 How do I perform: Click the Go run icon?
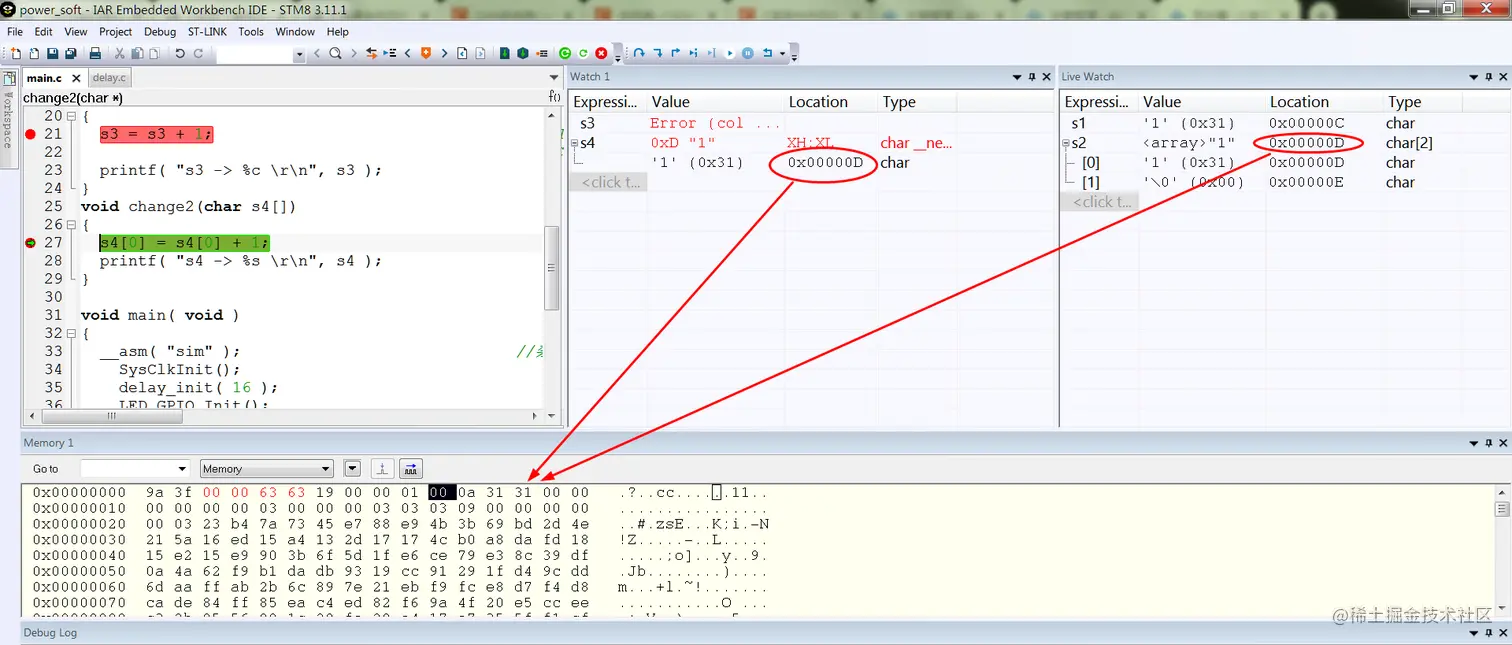(x=729, y=53)
